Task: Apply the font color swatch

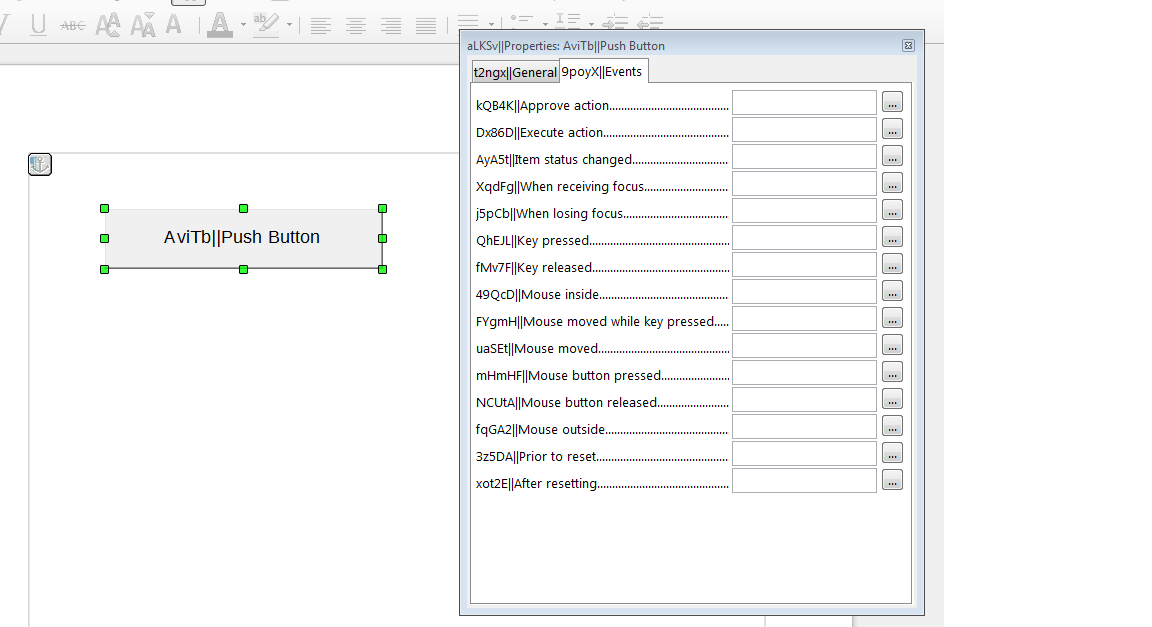Action: click(220, 25)
